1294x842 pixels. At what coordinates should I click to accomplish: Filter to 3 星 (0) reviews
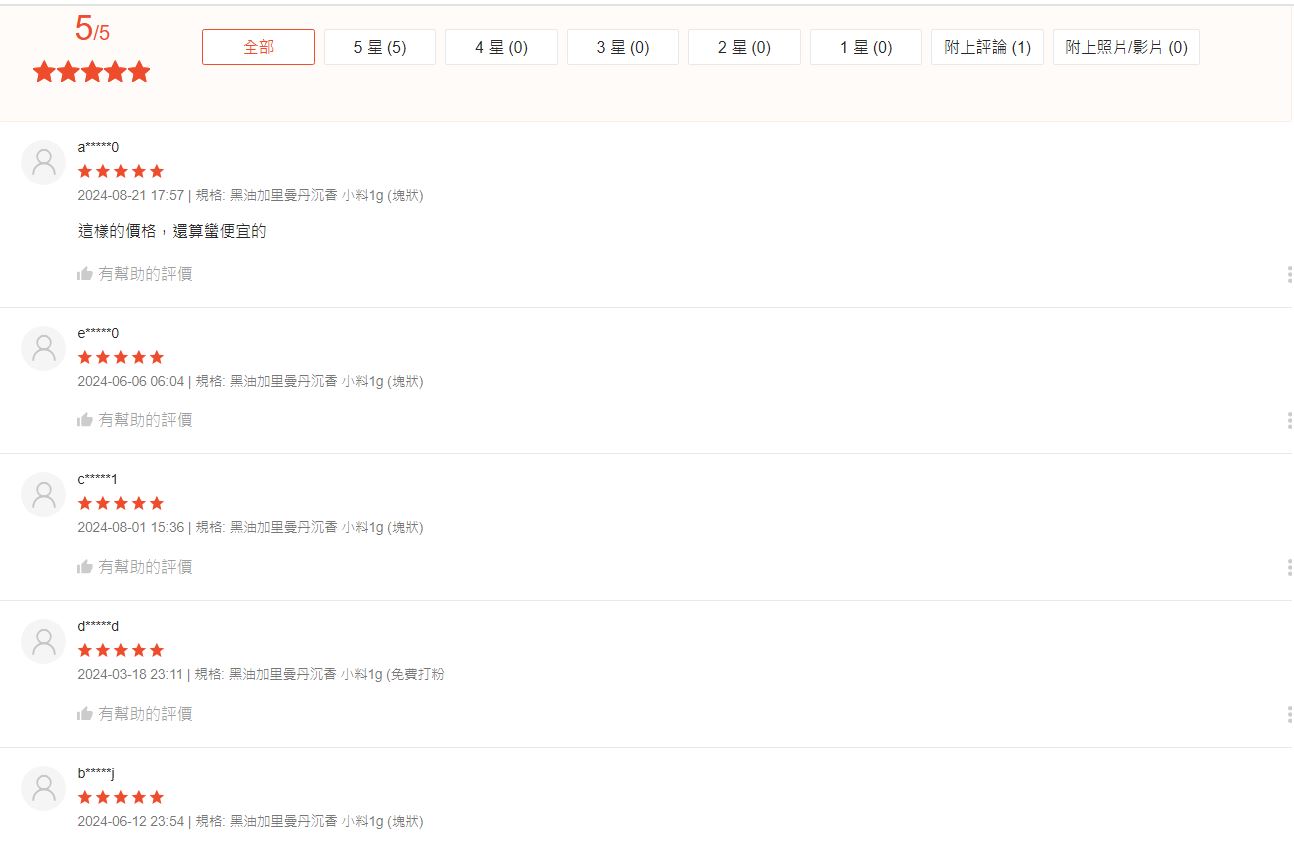coord(623,47)
